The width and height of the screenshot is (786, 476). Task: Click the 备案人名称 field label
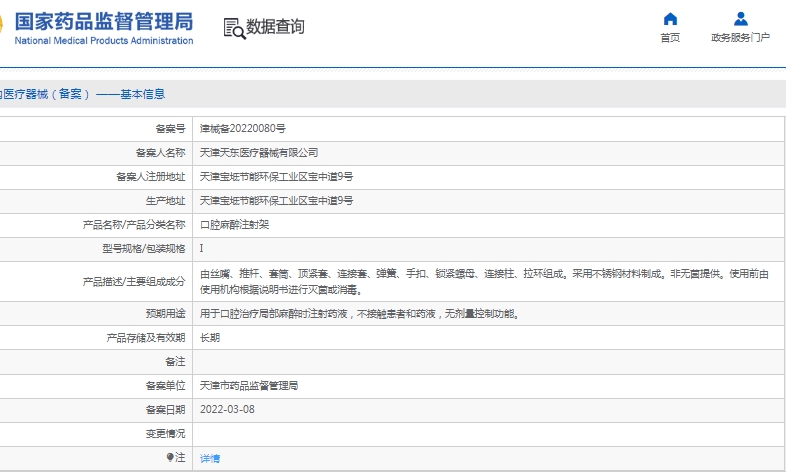click(x=160, y=153)
